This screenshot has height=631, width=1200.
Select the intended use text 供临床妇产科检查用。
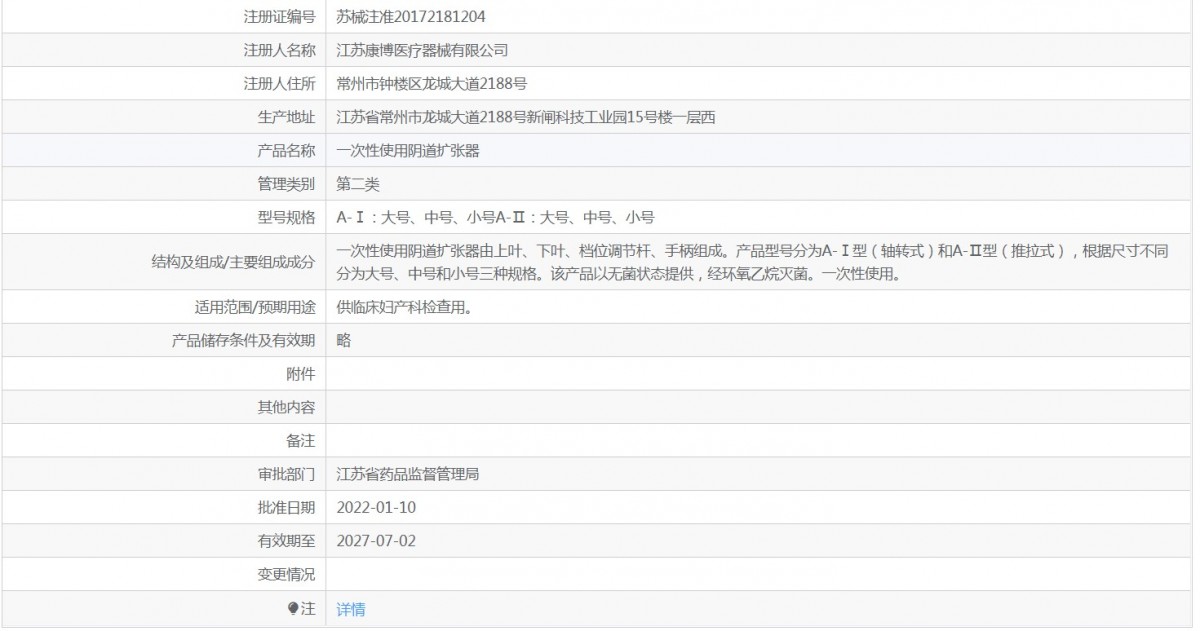(405, 307)
